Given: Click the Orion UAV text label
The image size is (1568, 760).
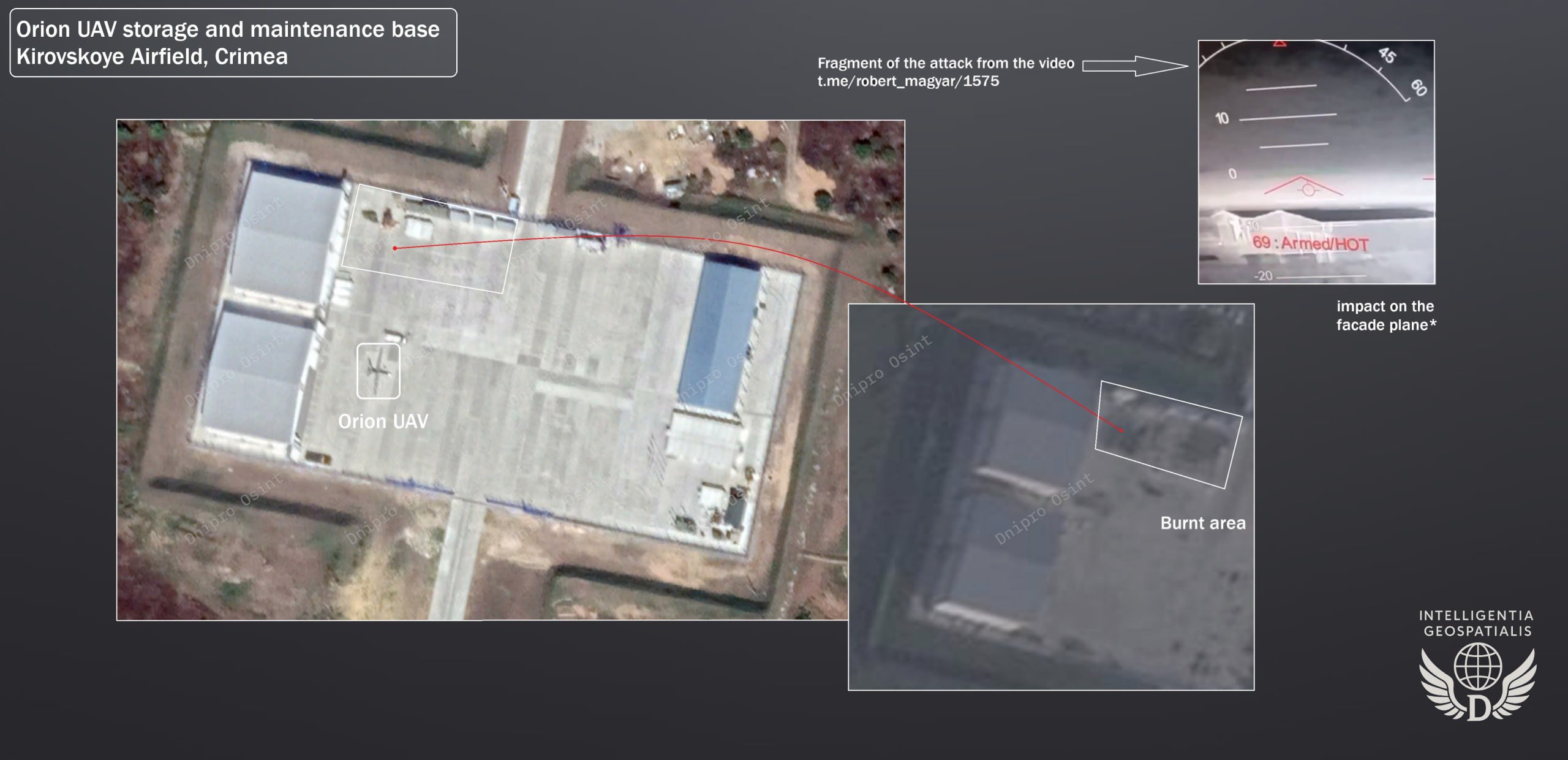Looking at the screenshot, I should pos(383,422).
